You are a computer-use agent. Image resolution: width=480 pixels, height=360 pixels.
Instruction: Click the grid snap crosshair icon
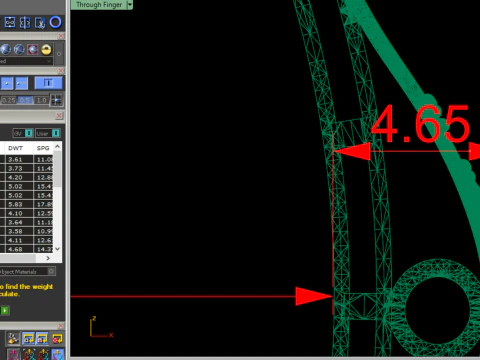coord(57,100)
